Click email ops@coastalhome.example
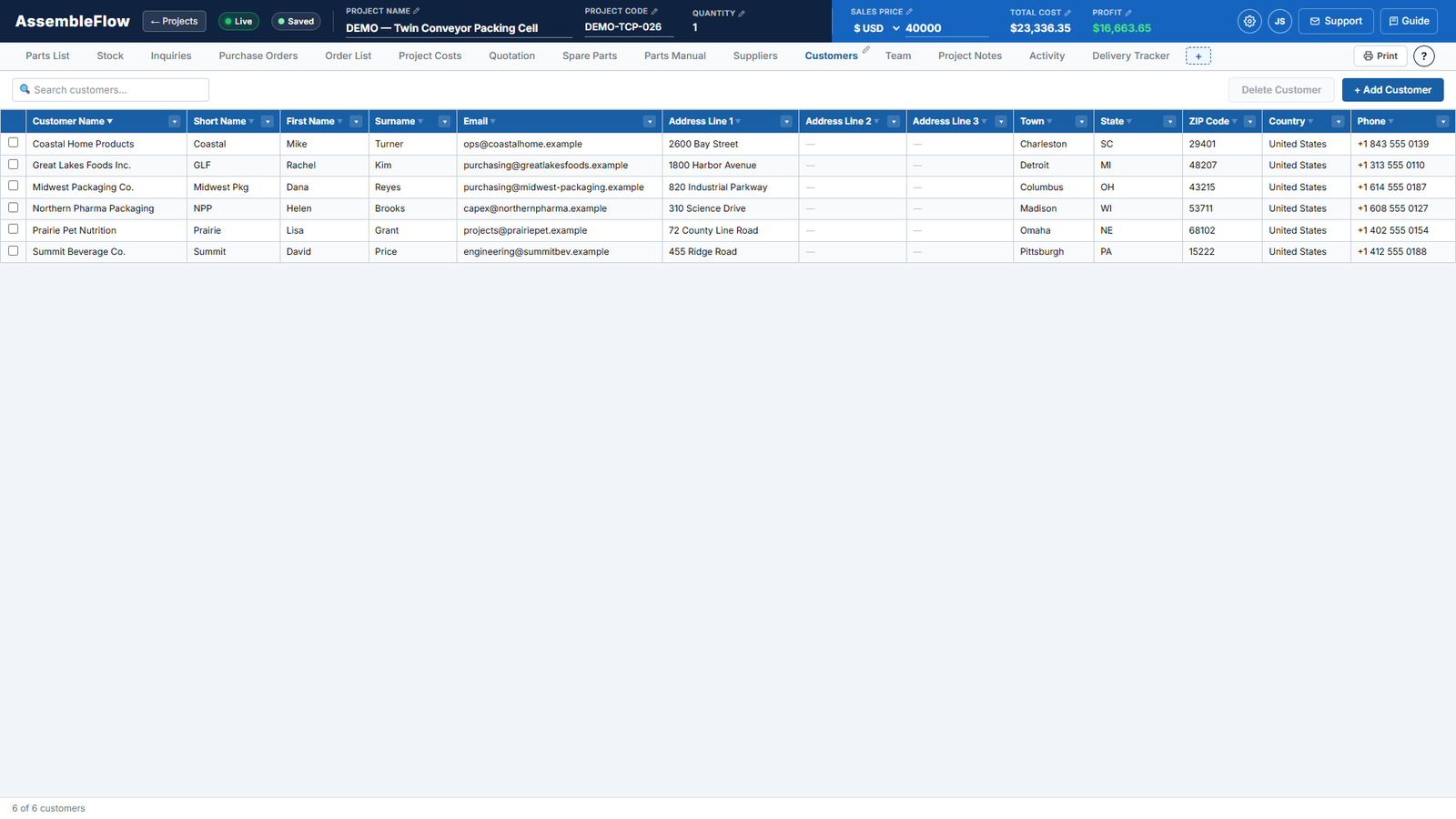 pyautogui.click(x=522, y=144)
